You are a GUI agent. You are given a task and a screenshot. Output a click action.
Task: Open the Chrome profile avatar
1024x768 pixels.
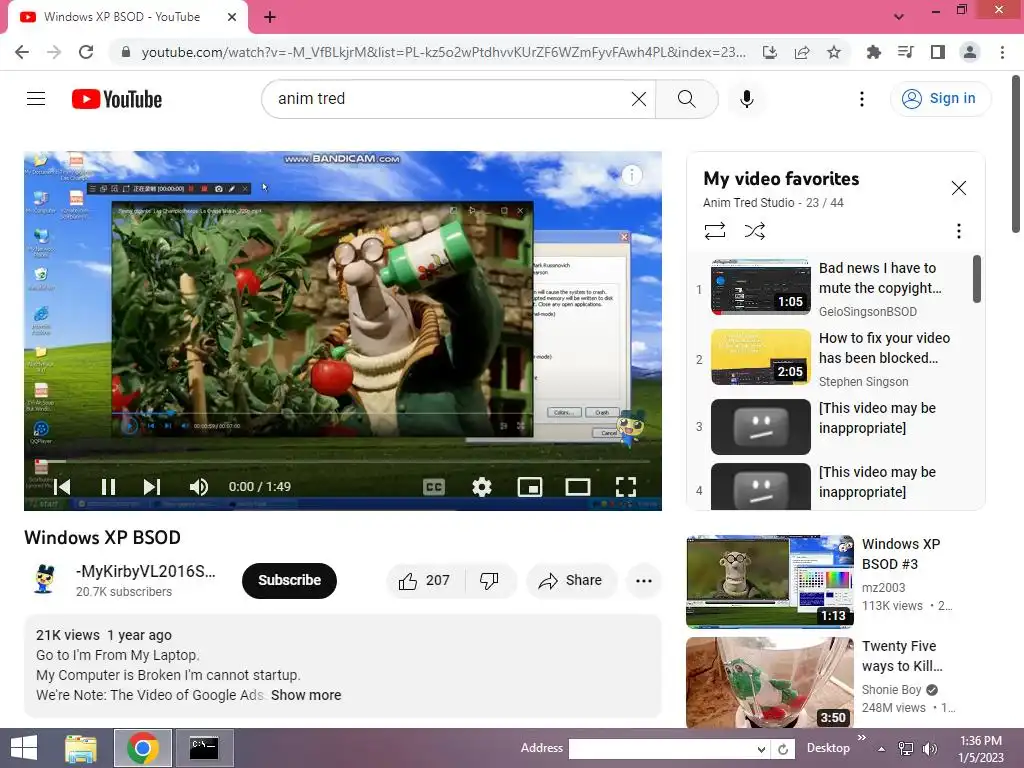[970, 52]
